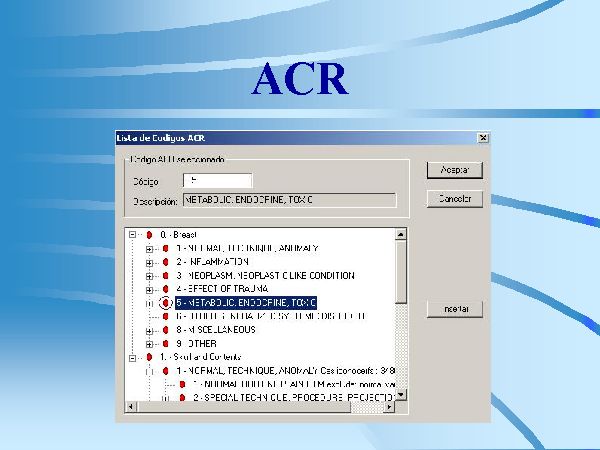Expand the 4 - EFFECT OF TRAUMA node
The image size is (600, 450).
coord(150,288)
